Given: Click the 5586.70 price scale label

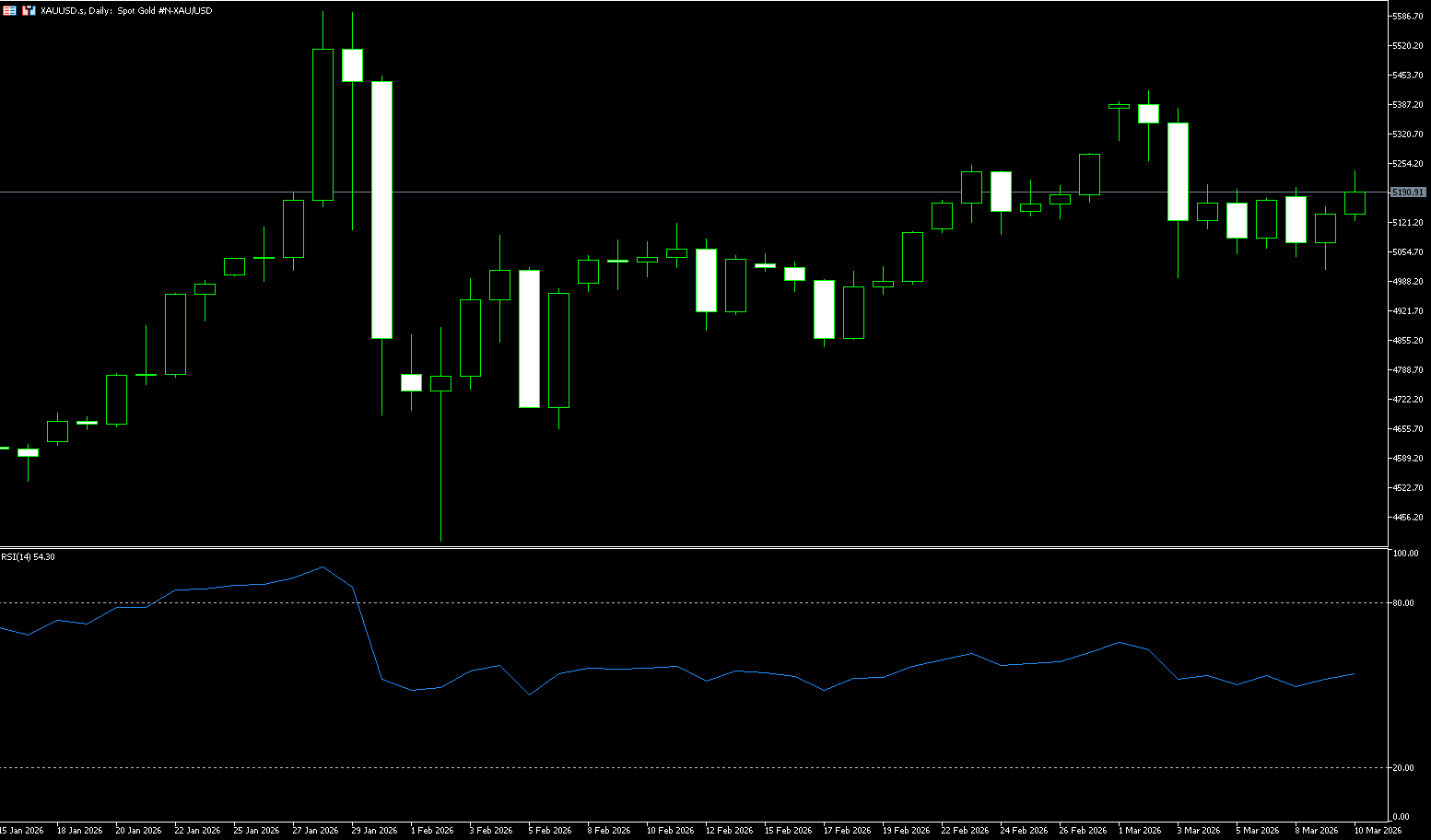Looking at the screenshot, I should (x=1408, y=17).
